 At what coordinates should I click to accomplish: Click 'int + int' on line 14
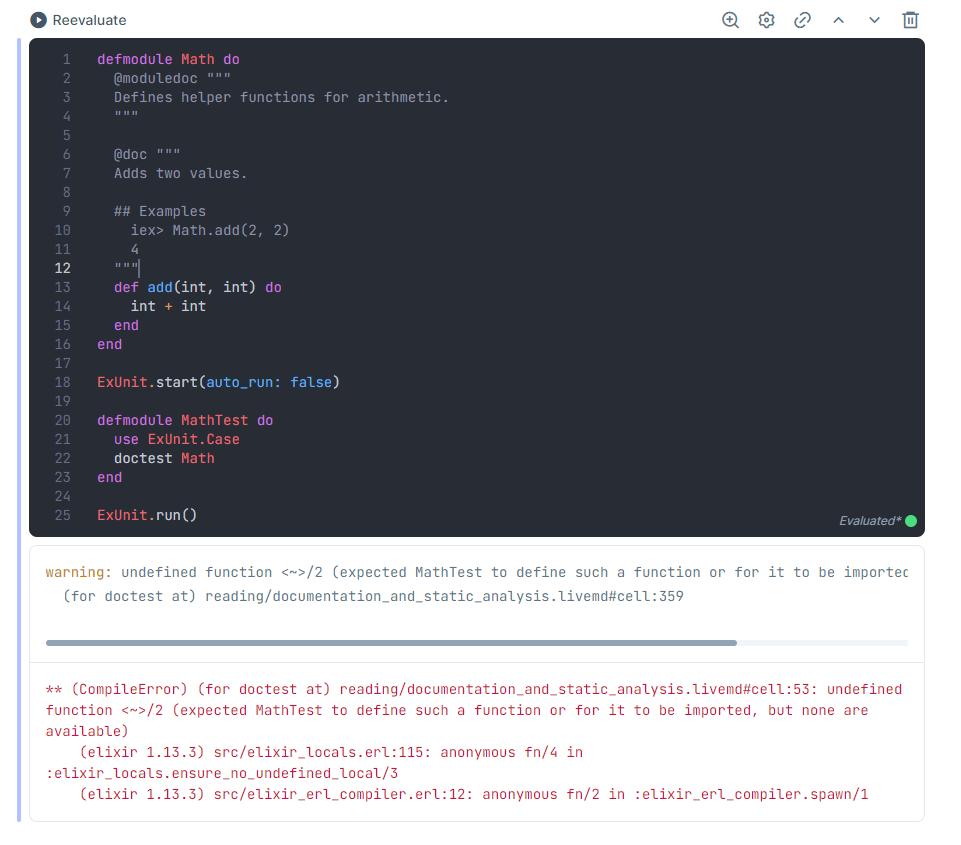[168, 306]
